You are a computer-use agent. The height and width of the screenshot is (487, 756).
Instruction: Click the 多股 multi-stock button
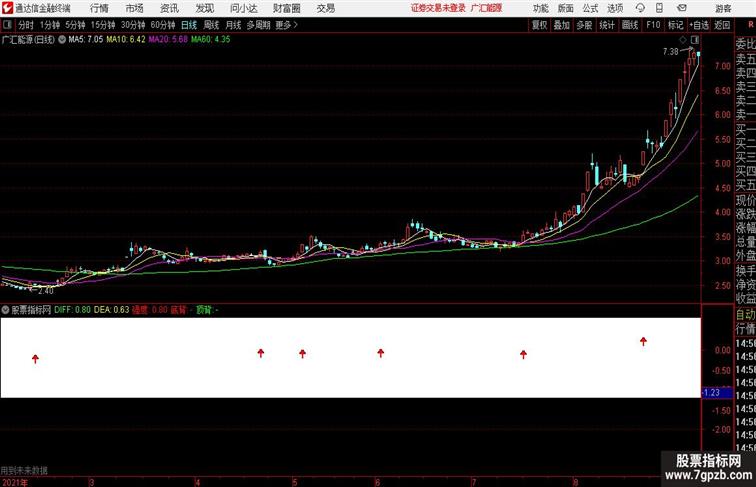[584, 25]
